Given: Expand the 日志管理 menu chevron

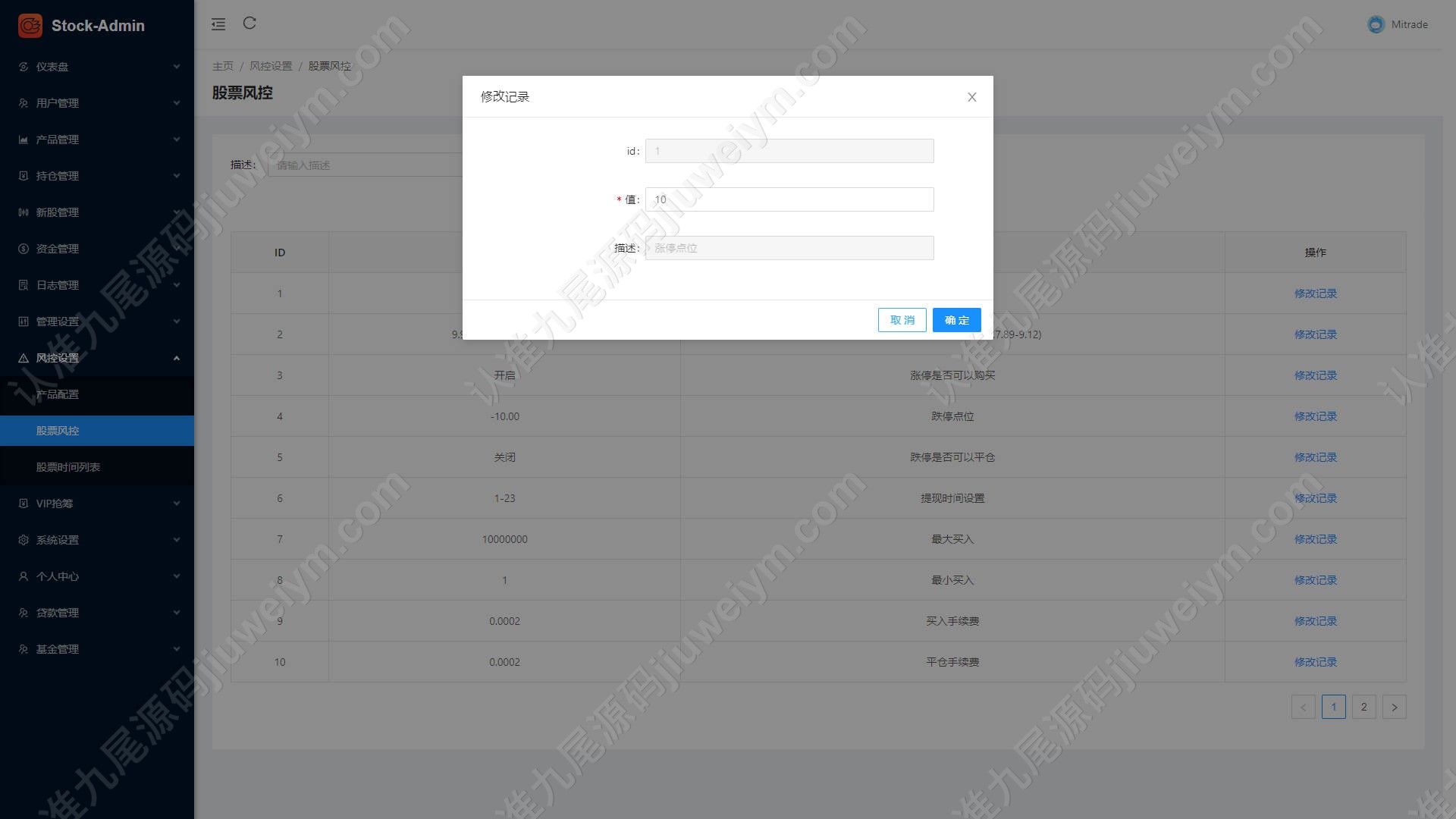Looking at the screenshot, I should 177,285.
